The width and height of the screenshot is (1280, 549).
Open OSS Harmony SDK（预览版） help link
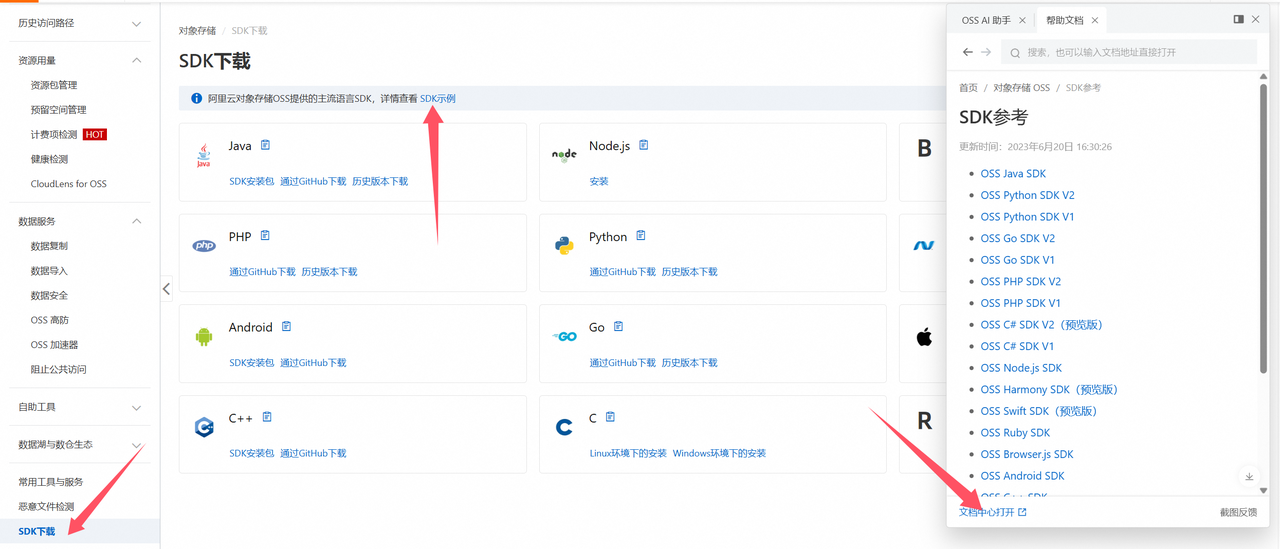click(x=1049, y=390)
